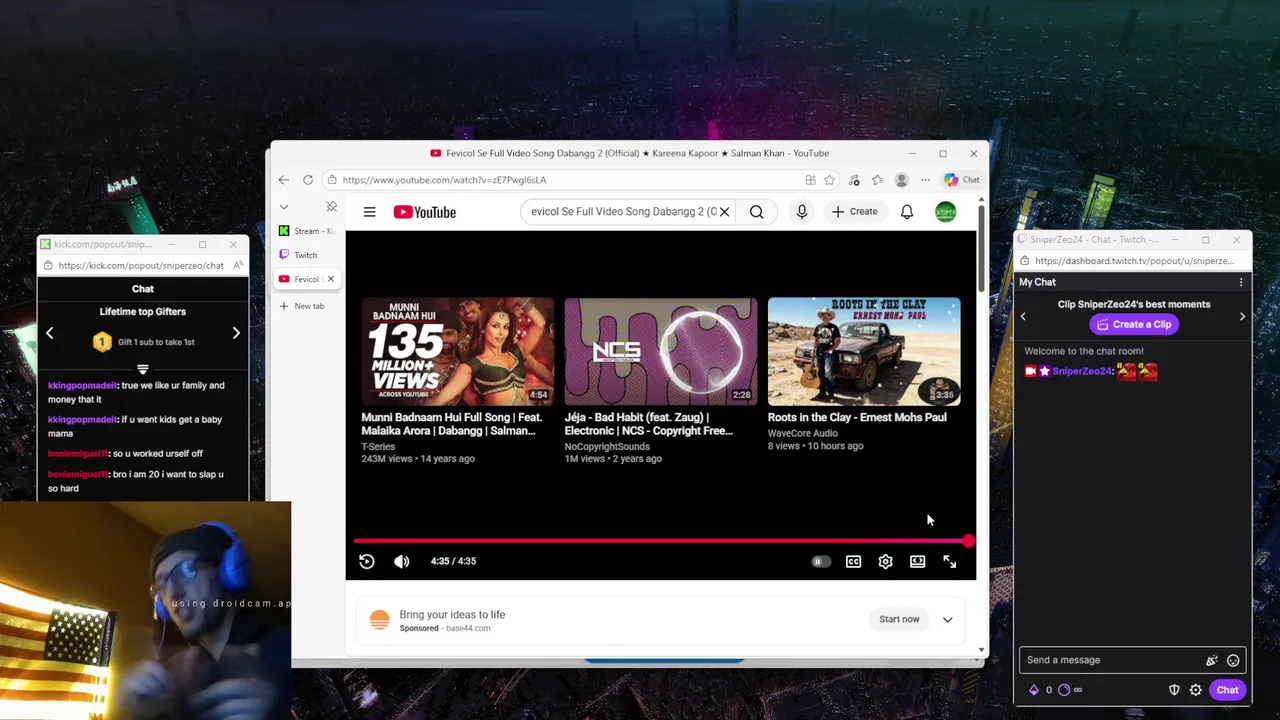Click the YouTube page vertical scrollbar

pyautogui.click(x=981, y=250)
